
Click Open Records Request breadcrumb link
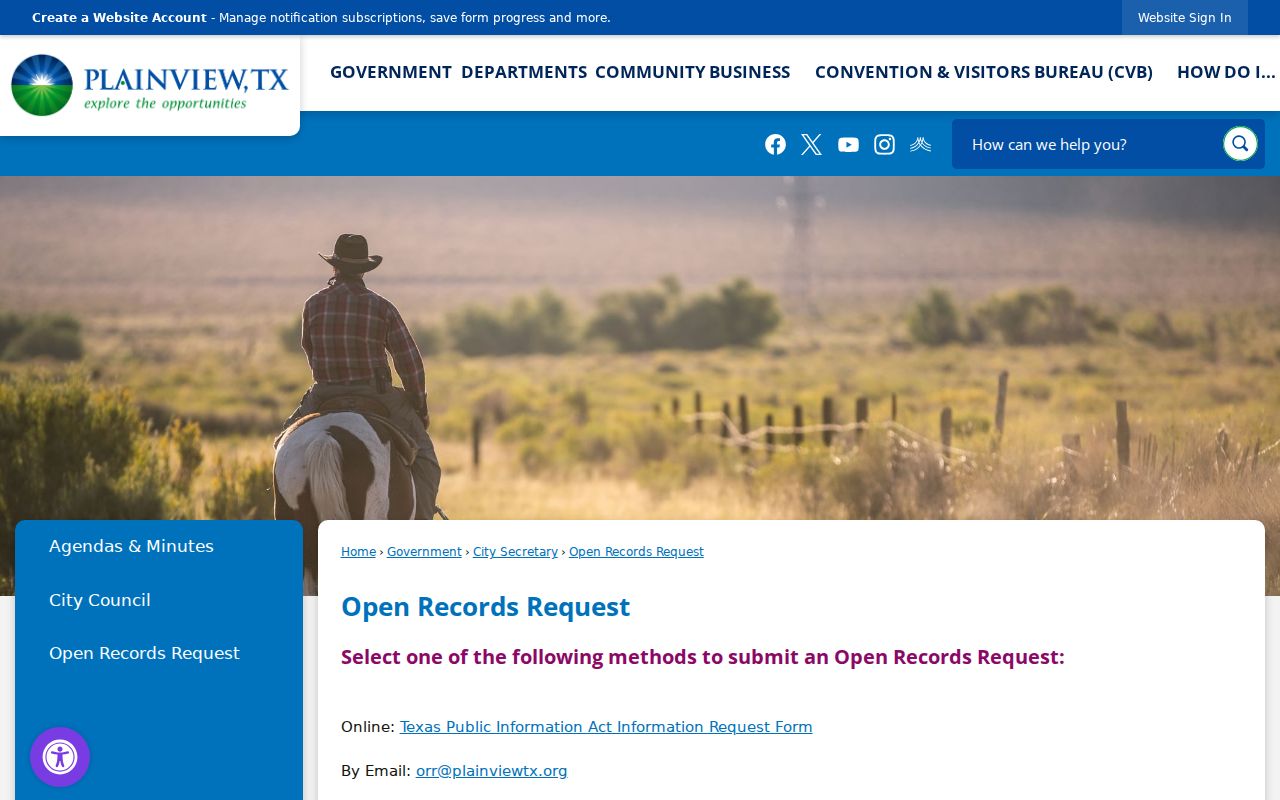pyautogui.click(x=636, y=552)
